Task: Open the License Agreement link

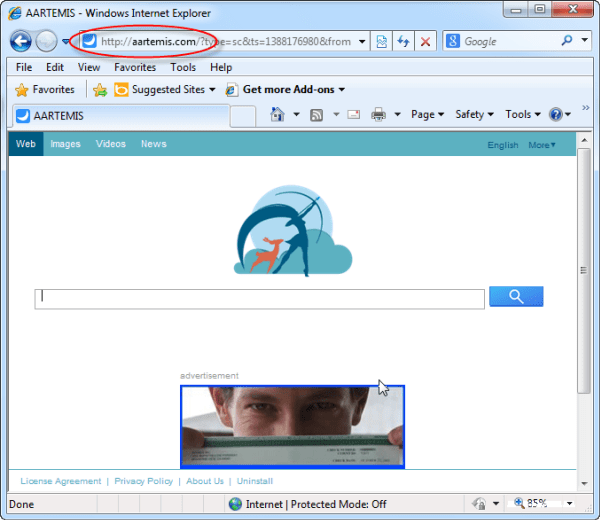Action: click(60, 481)
